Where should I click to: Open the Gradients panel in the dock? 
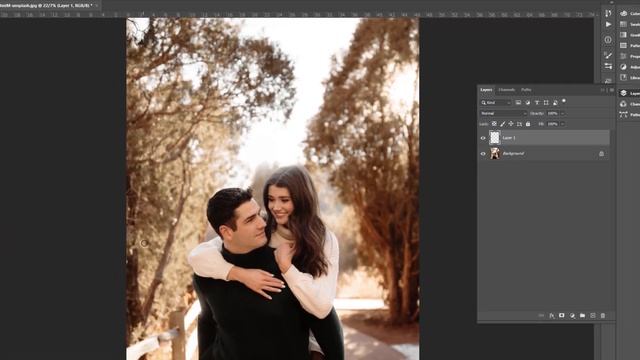[629, 35]
